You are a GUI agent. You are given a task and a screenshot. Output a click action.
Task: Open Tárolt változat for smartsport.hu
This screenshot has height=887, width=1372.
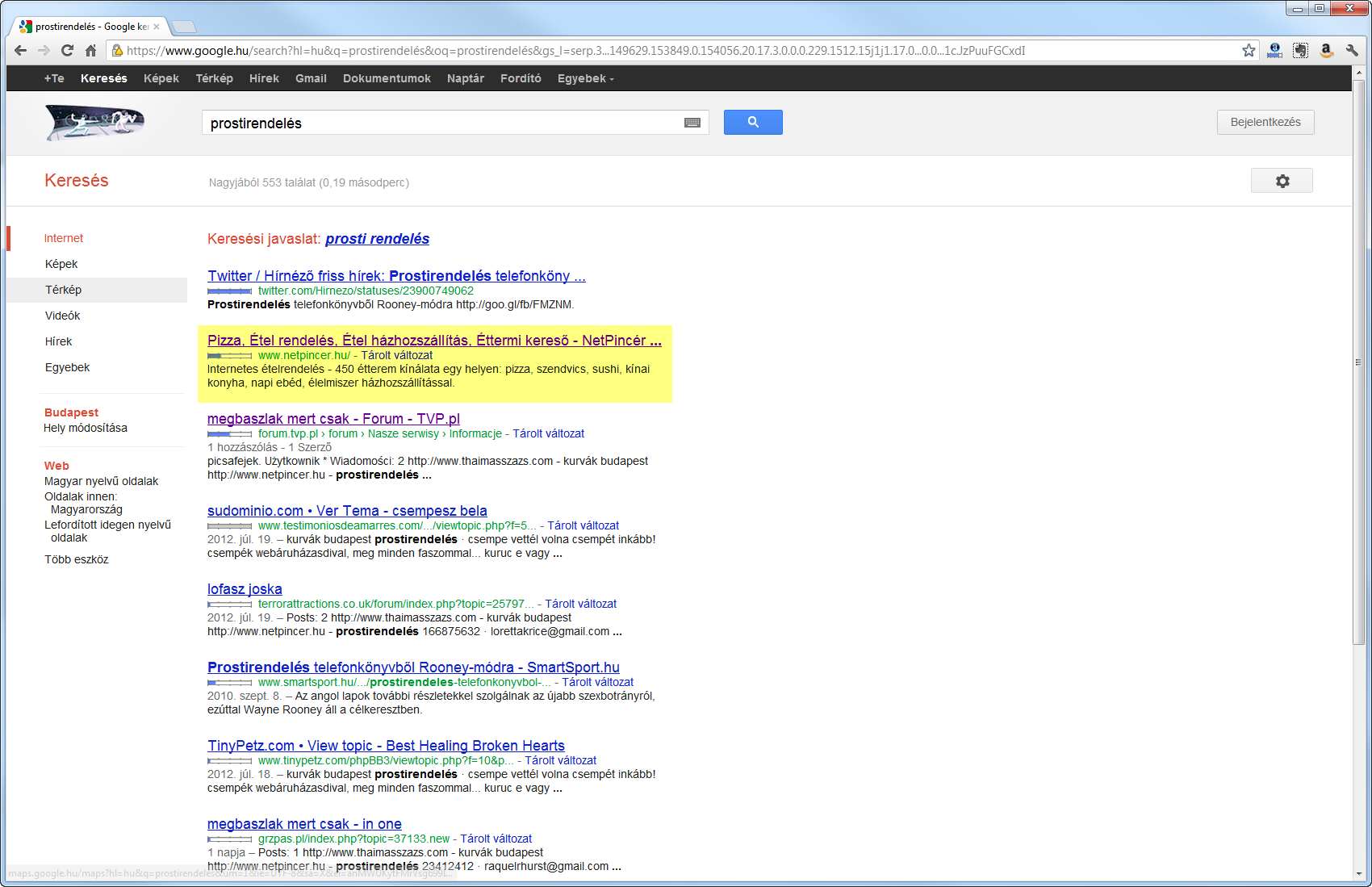tap(597, 682)
